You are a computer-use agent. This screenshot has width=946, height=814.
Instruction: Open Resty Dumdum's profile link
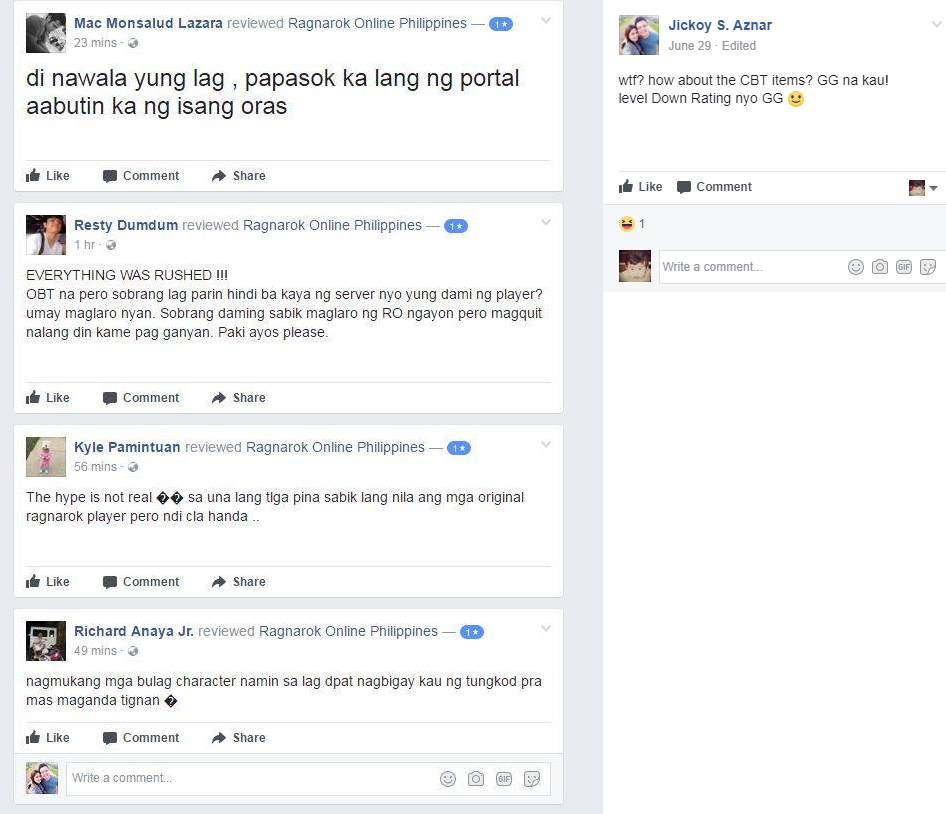126,225
